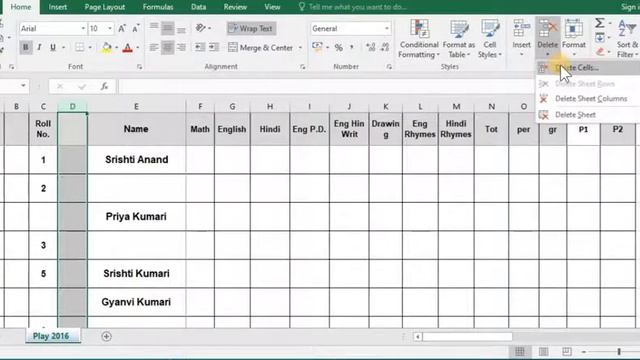Select the Play 2016 sheet tab
The image size is (640, 360).
point(51,336)
